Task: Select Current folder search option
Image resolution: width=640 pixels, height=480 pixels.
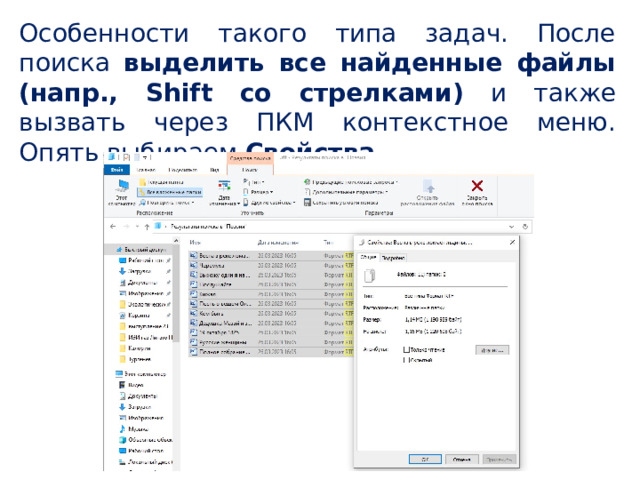Action: pyautogui.click(x=161, y=182)
